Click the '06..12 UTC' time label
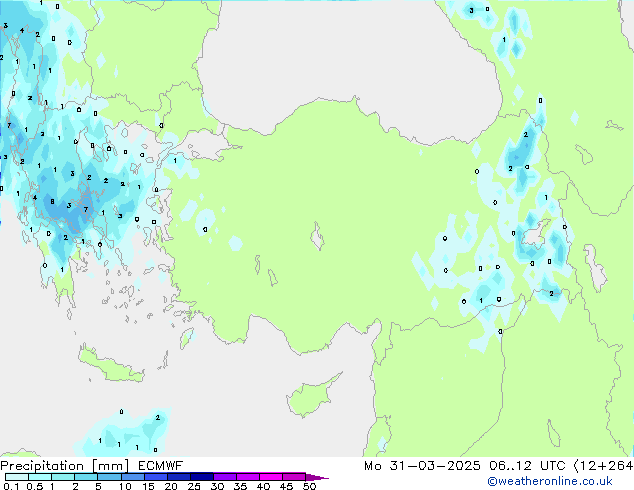The width and height of the screenshot is (634, 490). (x=527, y=466)
